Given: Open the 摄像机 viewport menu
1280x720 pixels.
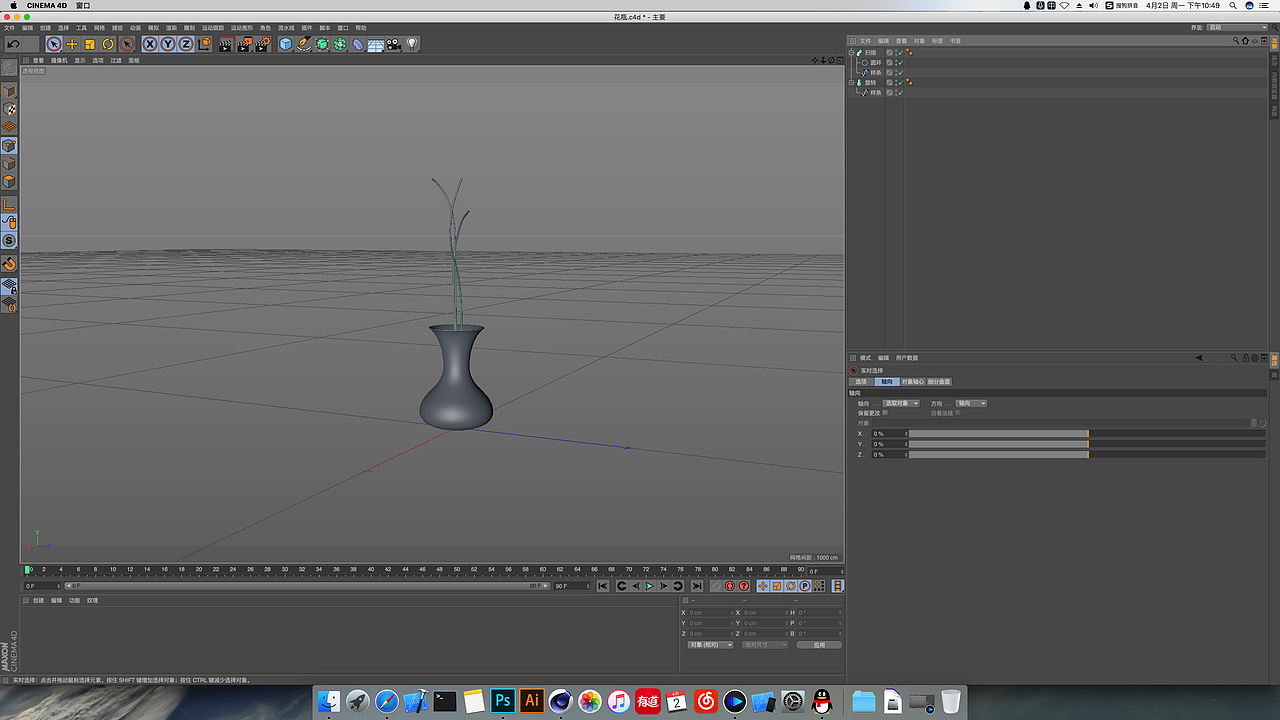Looking at the screenshot, I should click(x=59, y=61).
